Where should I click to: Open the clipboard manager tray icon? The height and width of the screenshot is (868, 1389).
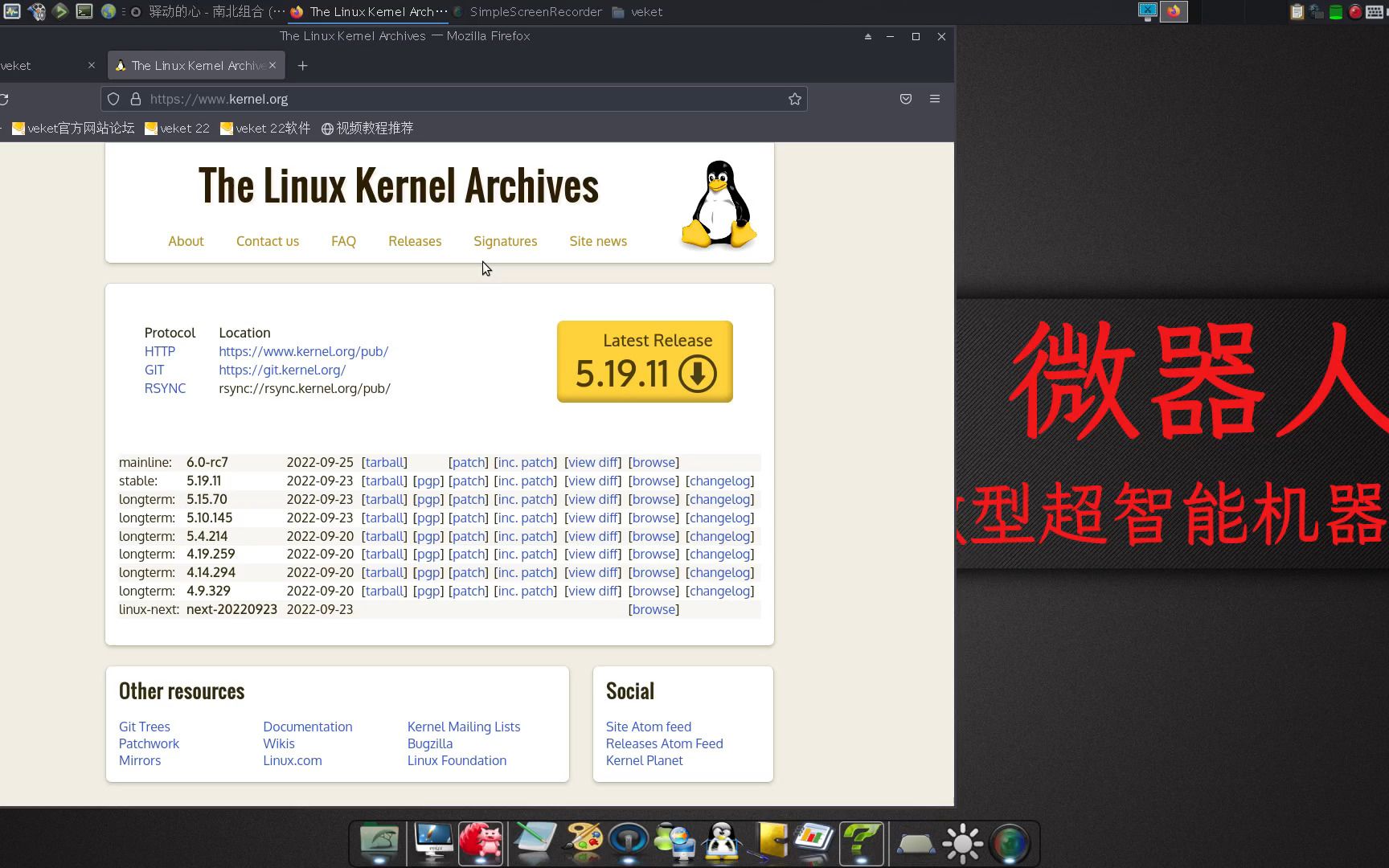click(x=1297, y=11)
